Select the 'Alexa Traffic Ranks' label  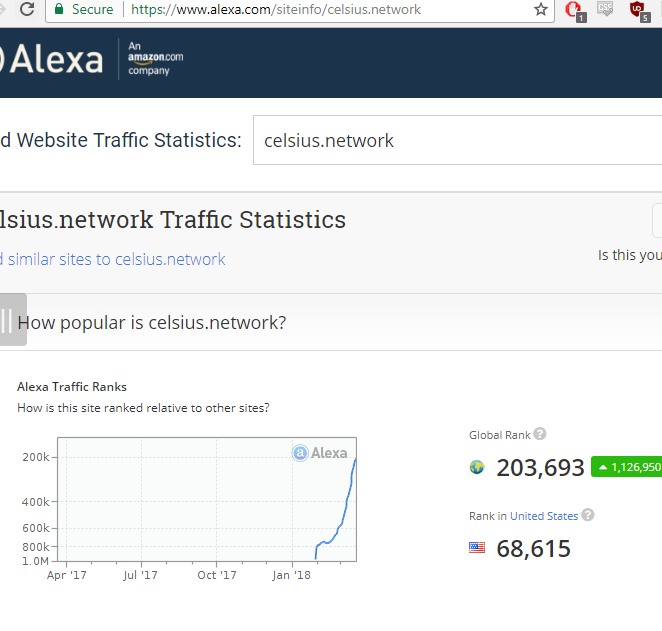(72, 387)
